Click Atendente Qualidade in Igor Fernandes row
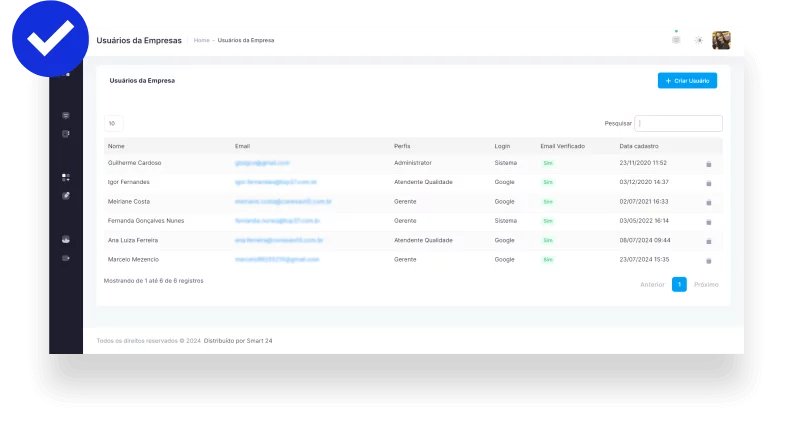The image size is (794, 437). click(423, 182)
